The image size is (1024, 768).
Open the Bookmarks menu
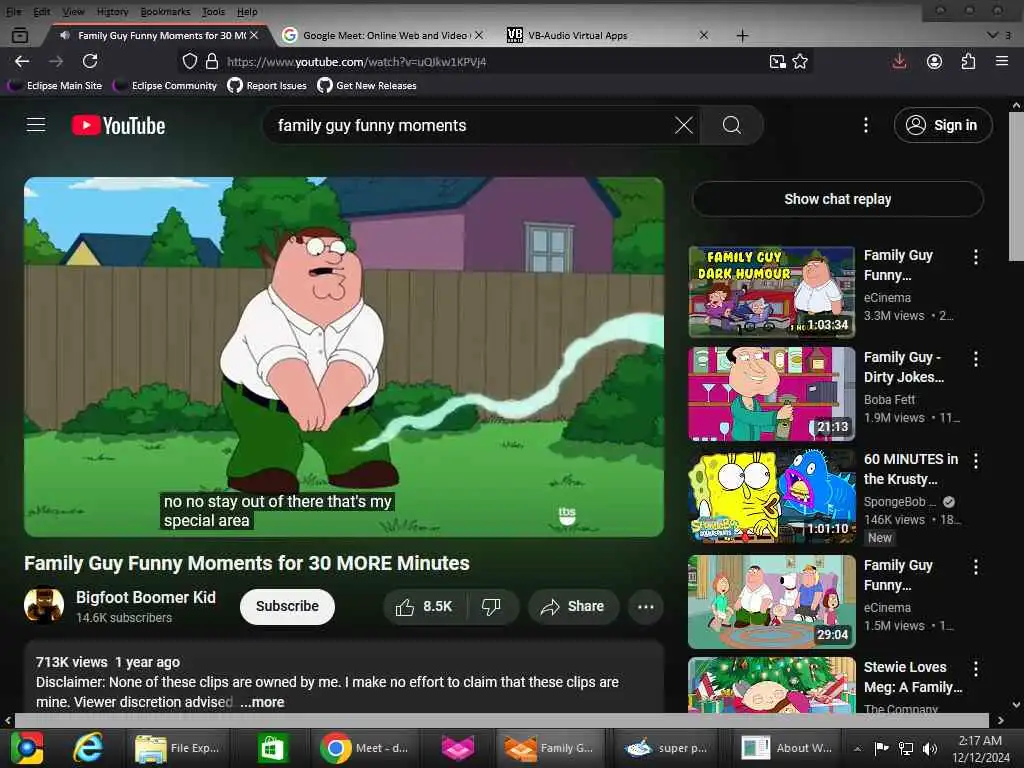(165, 11)
